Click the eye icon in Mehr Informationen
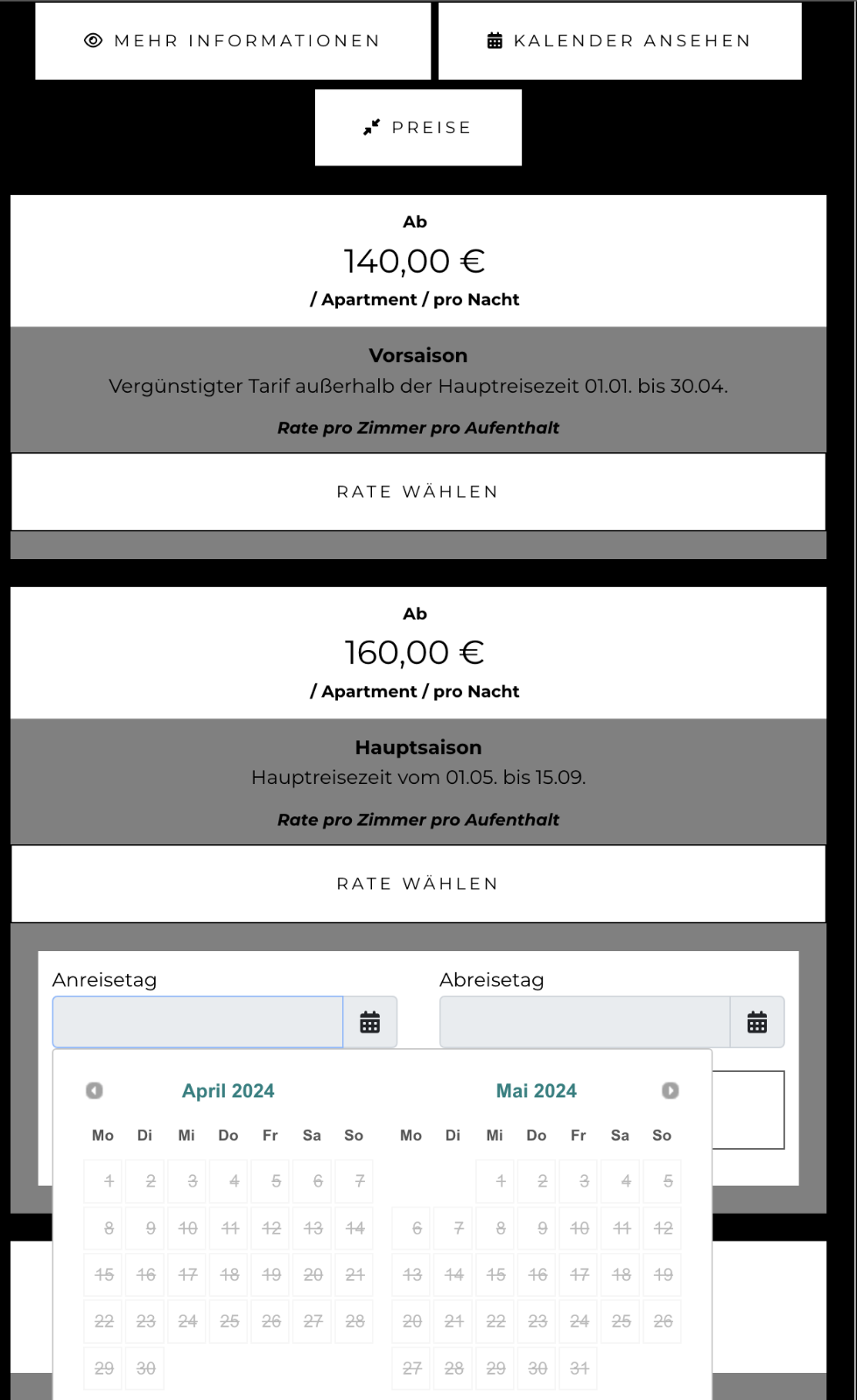This screenshot has width=857, height=1400. [x=94, y=40]
